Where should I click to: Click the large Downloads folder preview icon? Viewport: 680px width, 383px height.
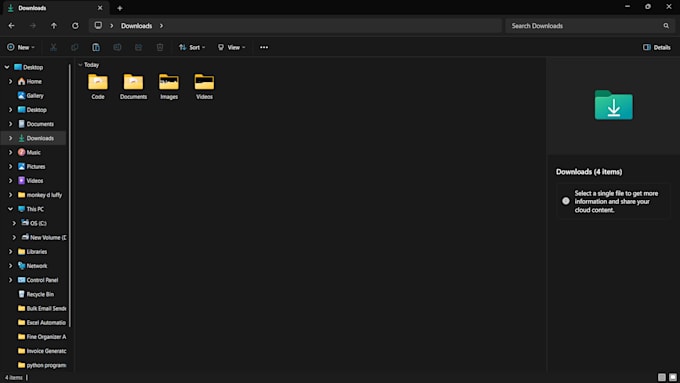tap(613, 105)
